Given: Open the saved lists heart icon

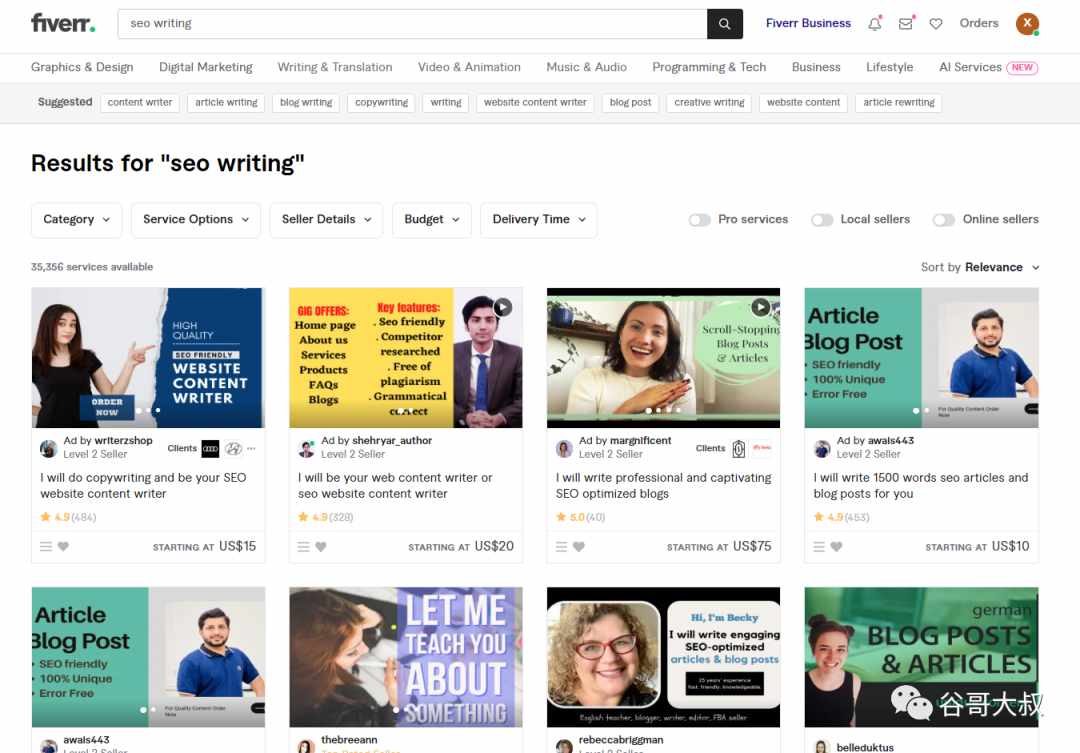Looking at the screenshot, I should pos(935,23).
